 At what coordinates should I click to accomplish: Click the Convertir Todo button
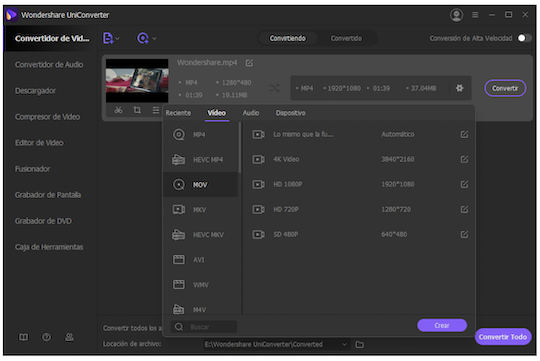502,337
